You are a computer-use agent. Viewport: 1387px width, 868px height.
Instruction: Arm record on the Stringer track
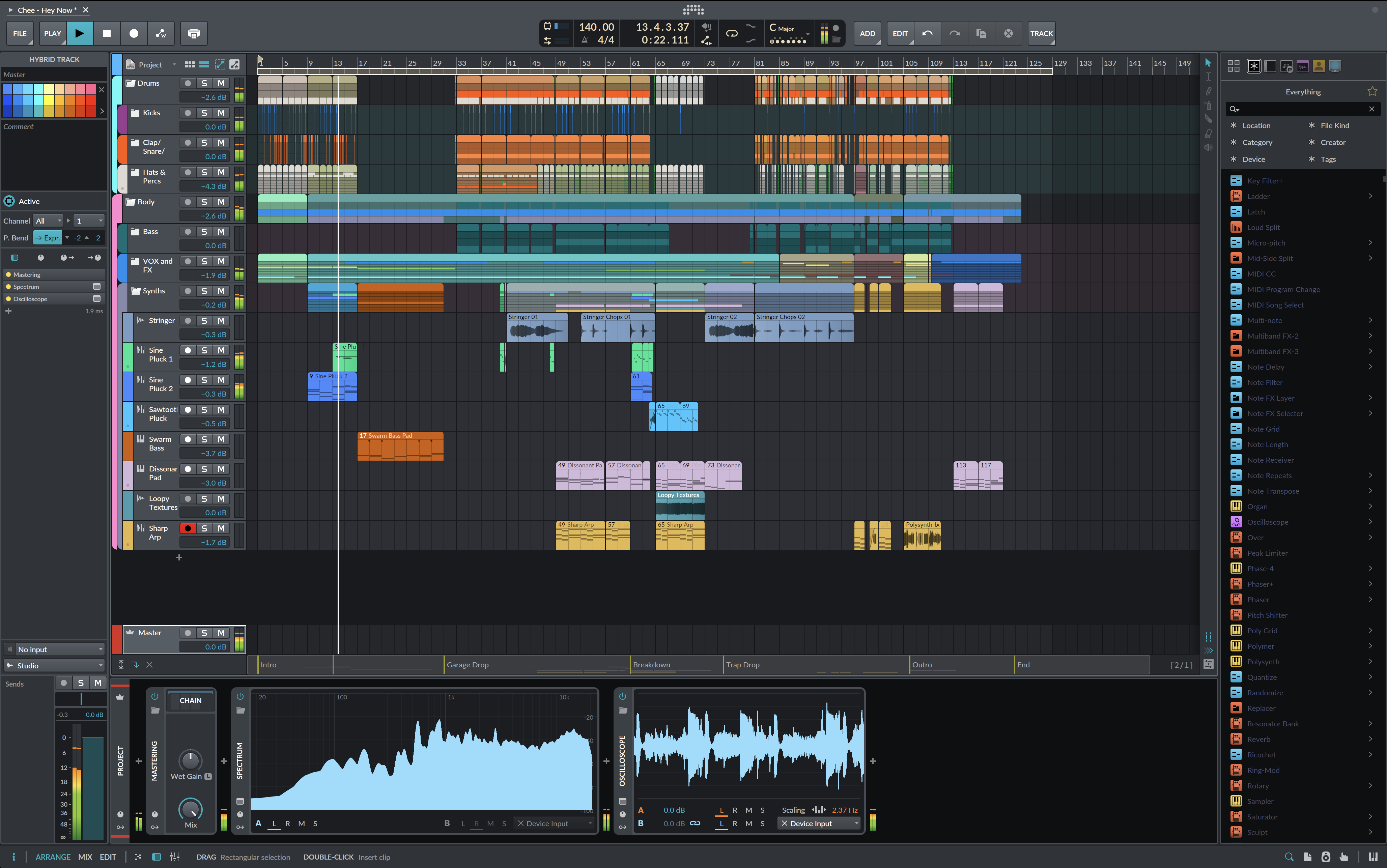pos(188,321)
